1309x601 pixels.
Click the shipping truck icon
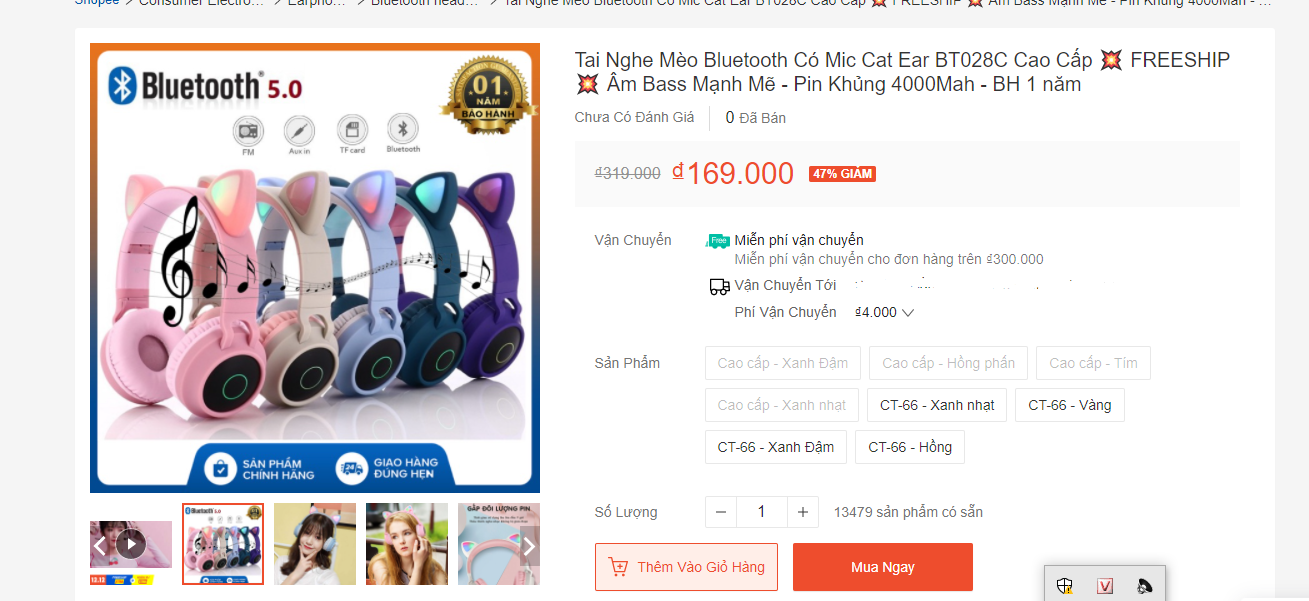click(719, 286)
